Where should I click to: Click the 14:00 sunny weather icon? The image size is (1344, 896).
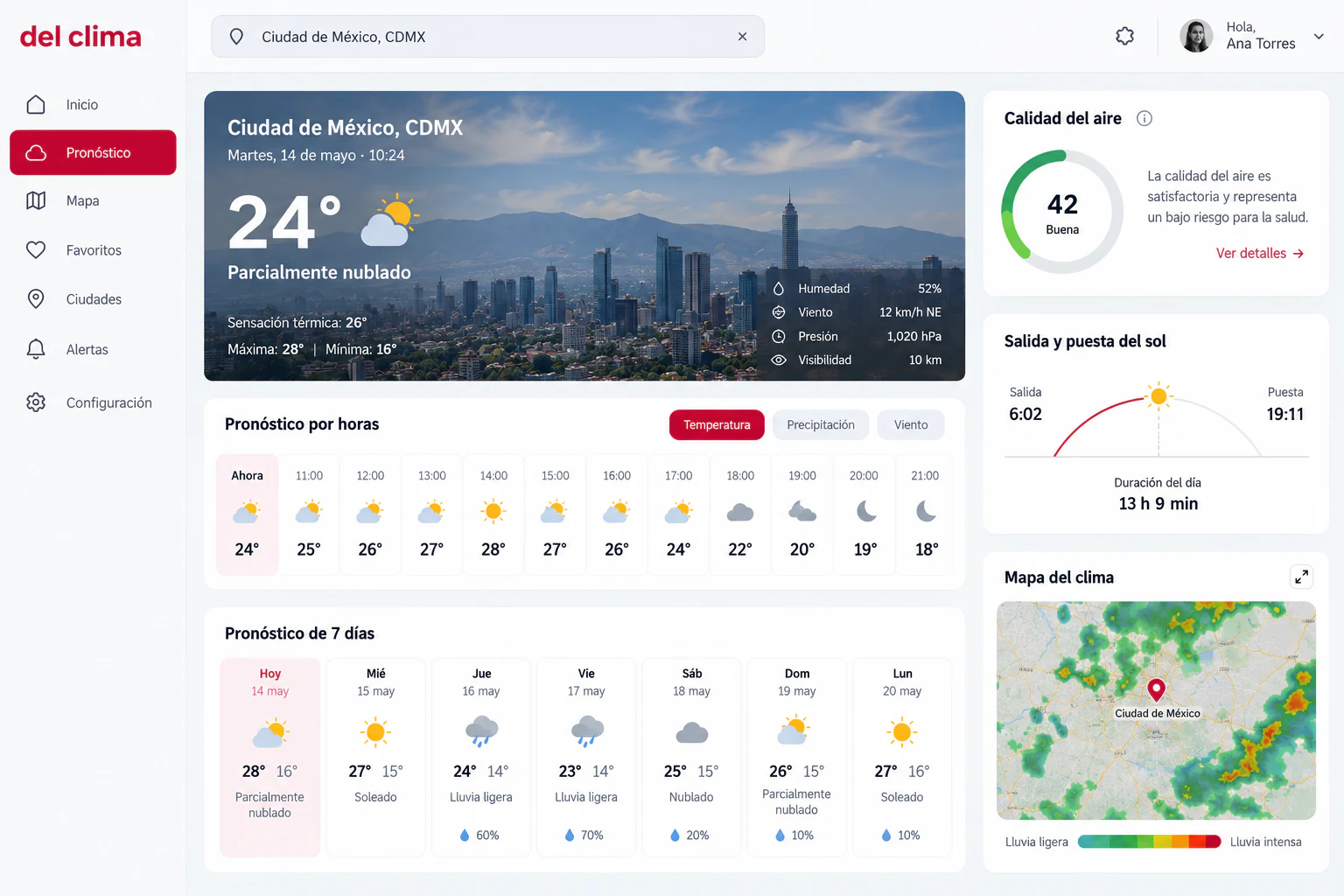click(x=493, y=511)
